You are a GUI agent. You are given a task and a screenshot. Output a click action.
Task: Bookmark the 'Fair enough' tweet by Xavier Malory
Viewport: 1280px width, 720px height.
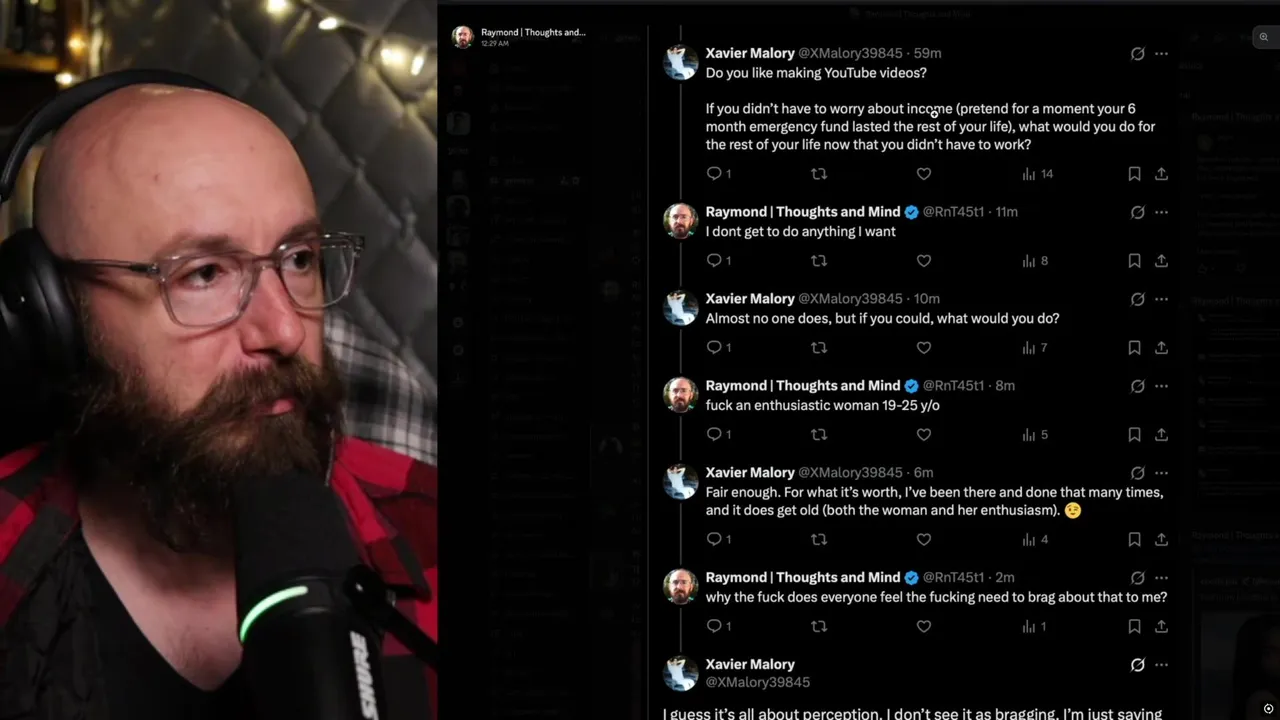1134,539
